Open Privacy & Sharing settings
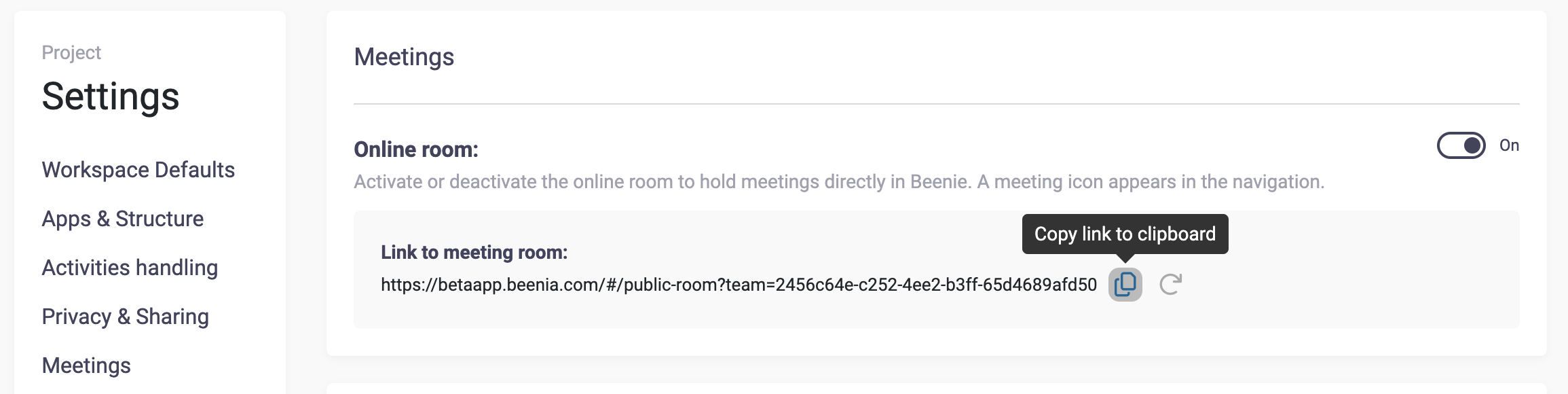 [x=126, y=317]
